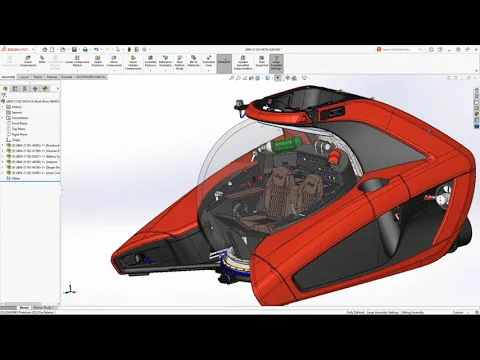The height and width of the screenshot is (360, 480).
Task: Click Assembly Features
Action: [x=150, y=61]
